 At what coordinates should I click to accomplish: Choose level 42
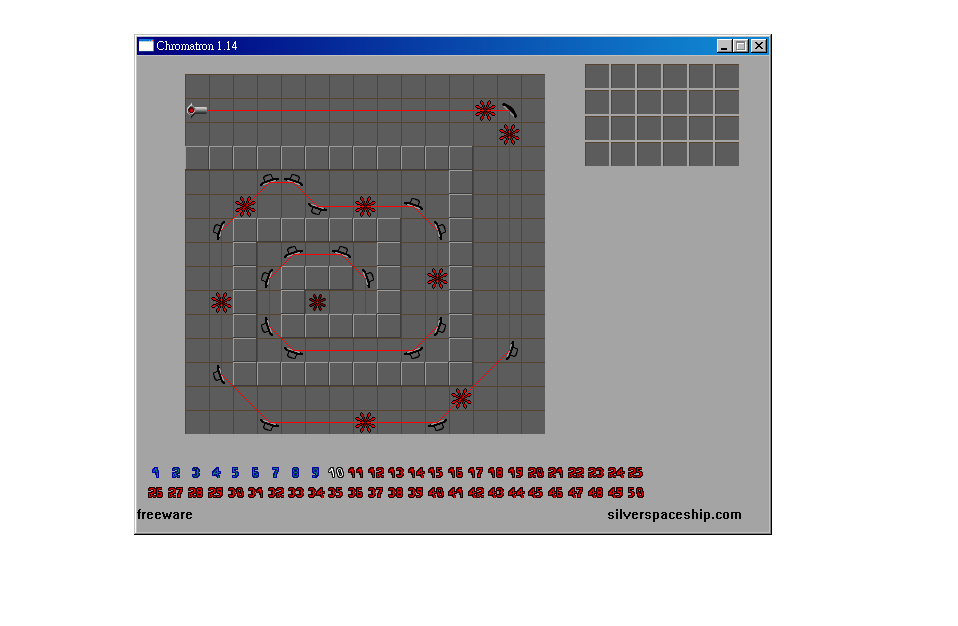pos(476,492)
